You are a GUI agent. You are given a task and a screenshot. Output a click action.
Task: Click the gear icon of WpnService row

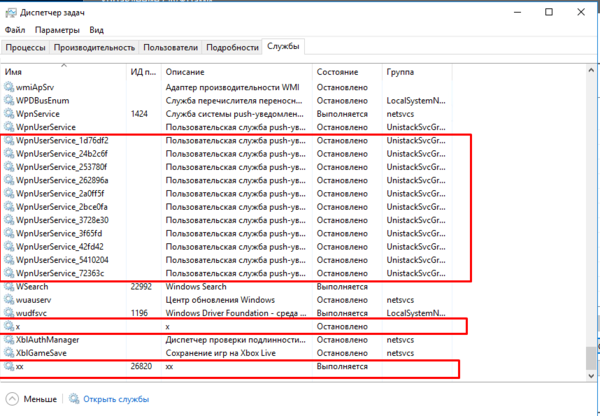pyautogui.click(x=9, y=114)
